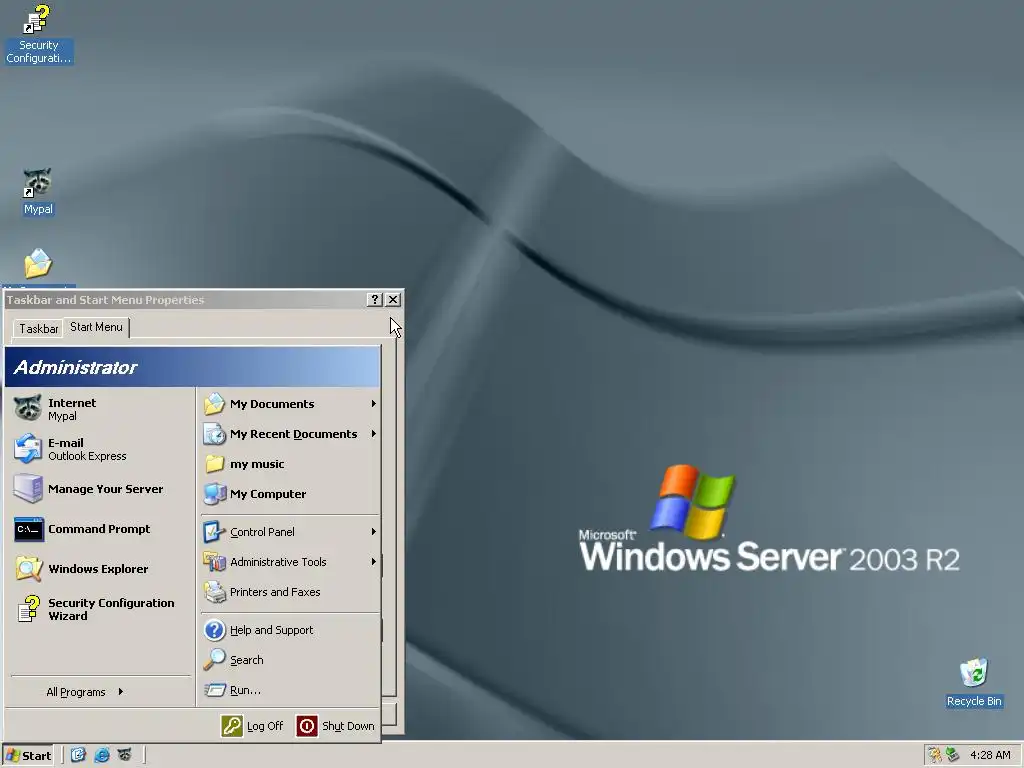Open My Recent Documents icon
Image resolution: width=1024 pixels, height=768 pixels.
(214, 434)
